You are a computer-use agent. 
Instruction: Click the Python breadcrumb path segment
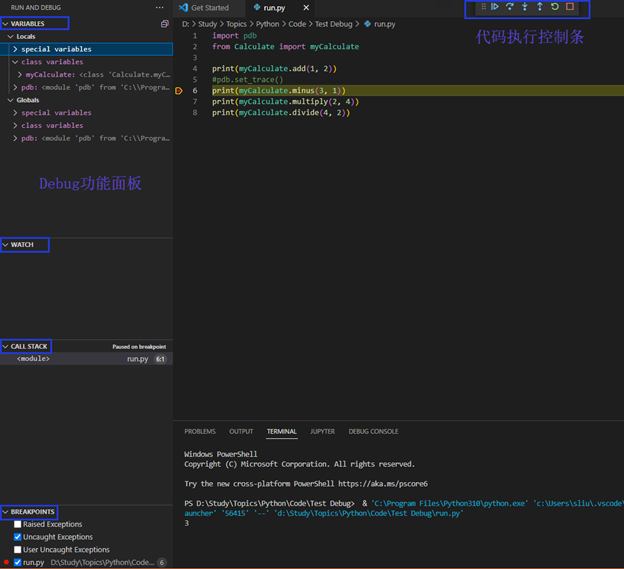point(268,23)
